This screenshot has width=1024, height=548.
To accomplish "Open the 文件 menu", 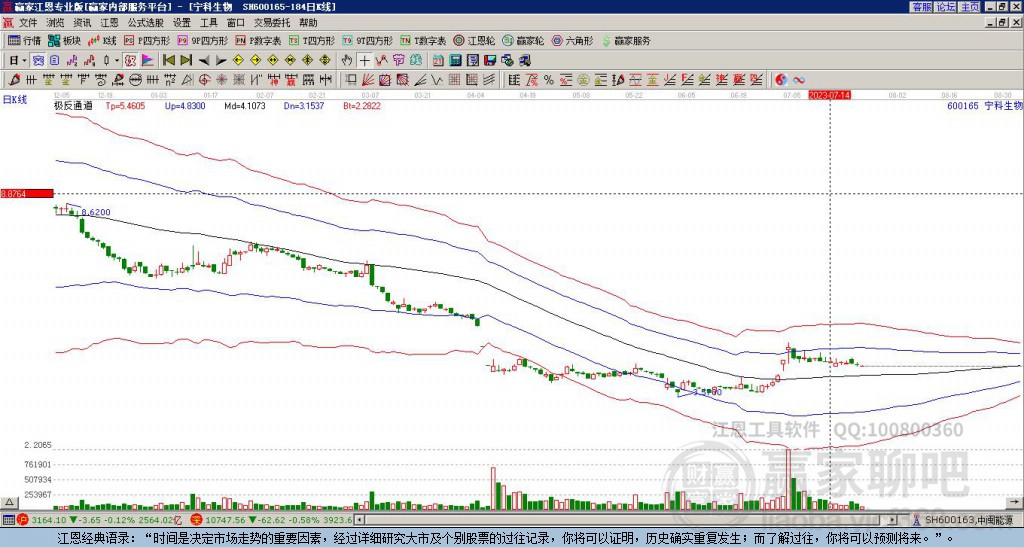I will coord(28,23).
